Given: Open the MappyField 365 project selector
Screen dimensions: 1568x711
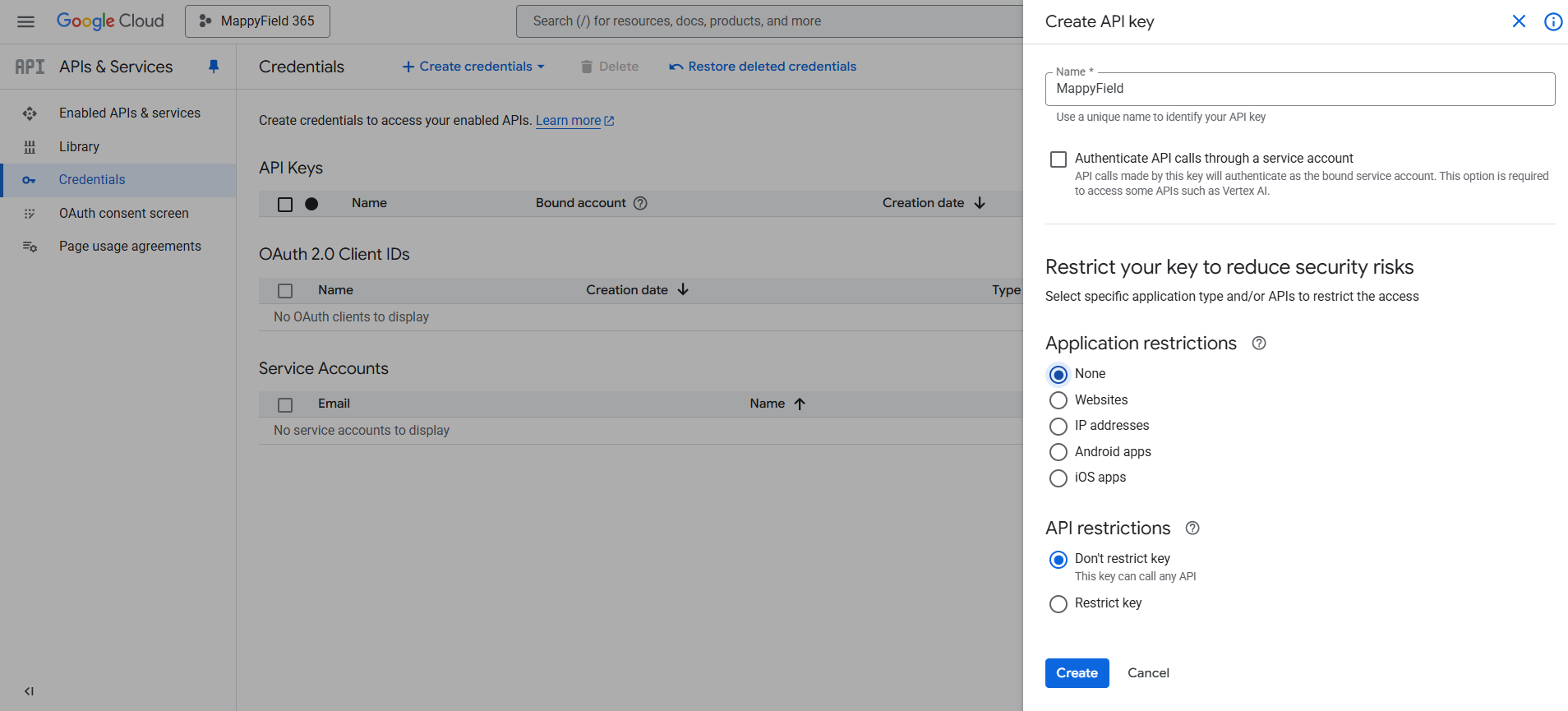Looking at the screenshot, I should coord(257,21).
